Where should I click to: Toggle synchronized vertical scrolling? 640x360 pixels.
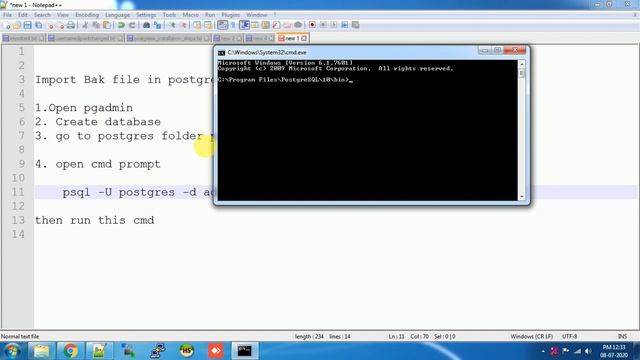(198, 25)
